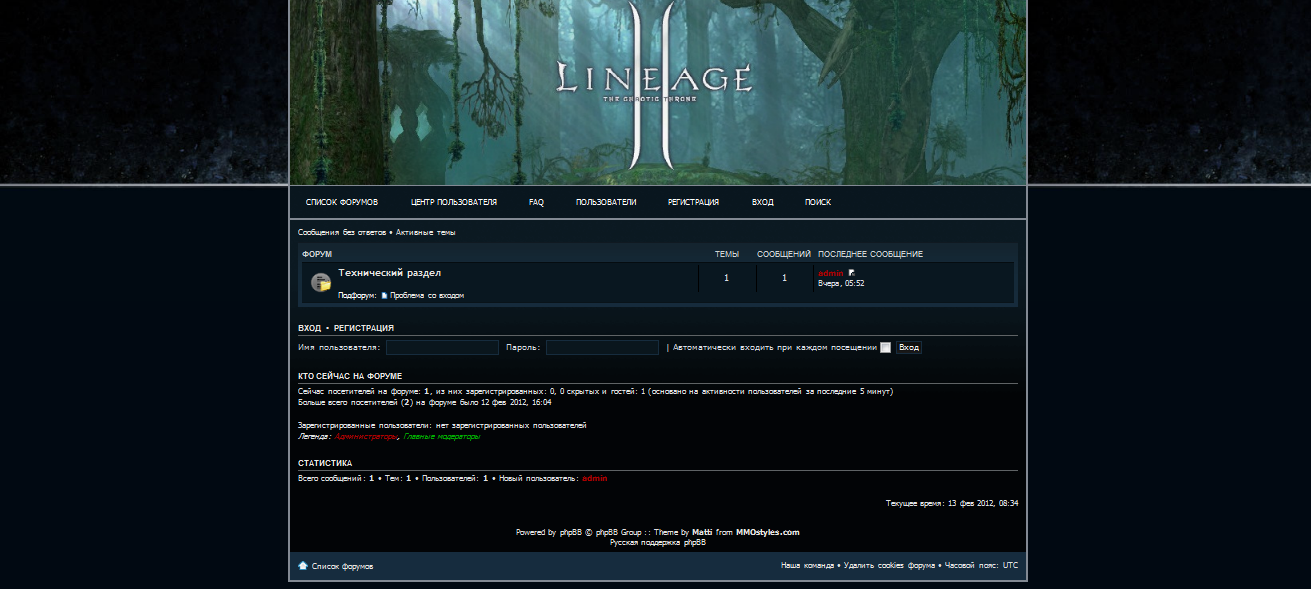Click the home icon beside Список форумов in footer
Viewport: 1311px width, 589px height.
click(303, 566)
